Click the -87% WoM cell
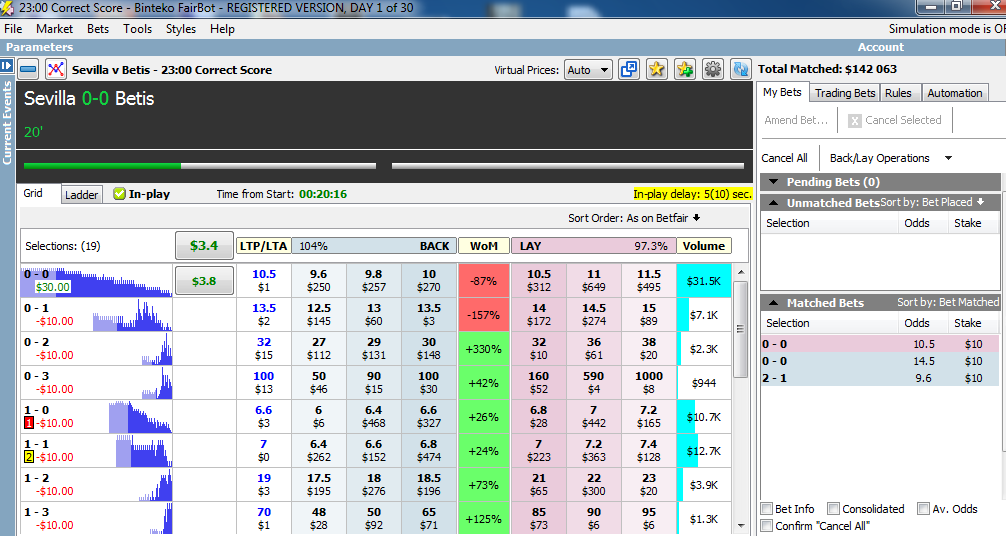 pyautogui.click(x=484, y=281)
